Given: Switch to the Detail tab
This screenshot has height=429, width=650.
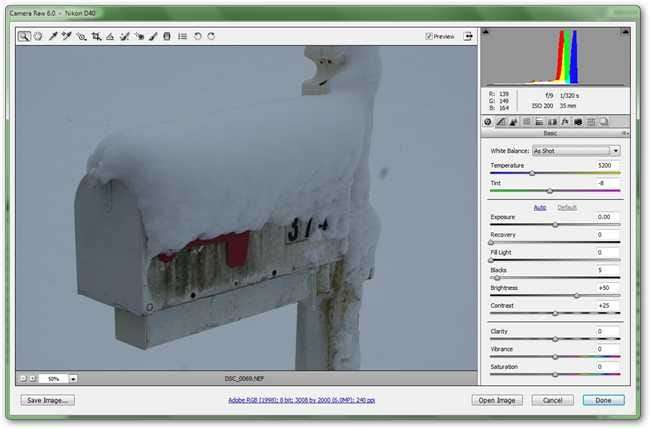Looking at the screenshot, I should pos(514,121).
